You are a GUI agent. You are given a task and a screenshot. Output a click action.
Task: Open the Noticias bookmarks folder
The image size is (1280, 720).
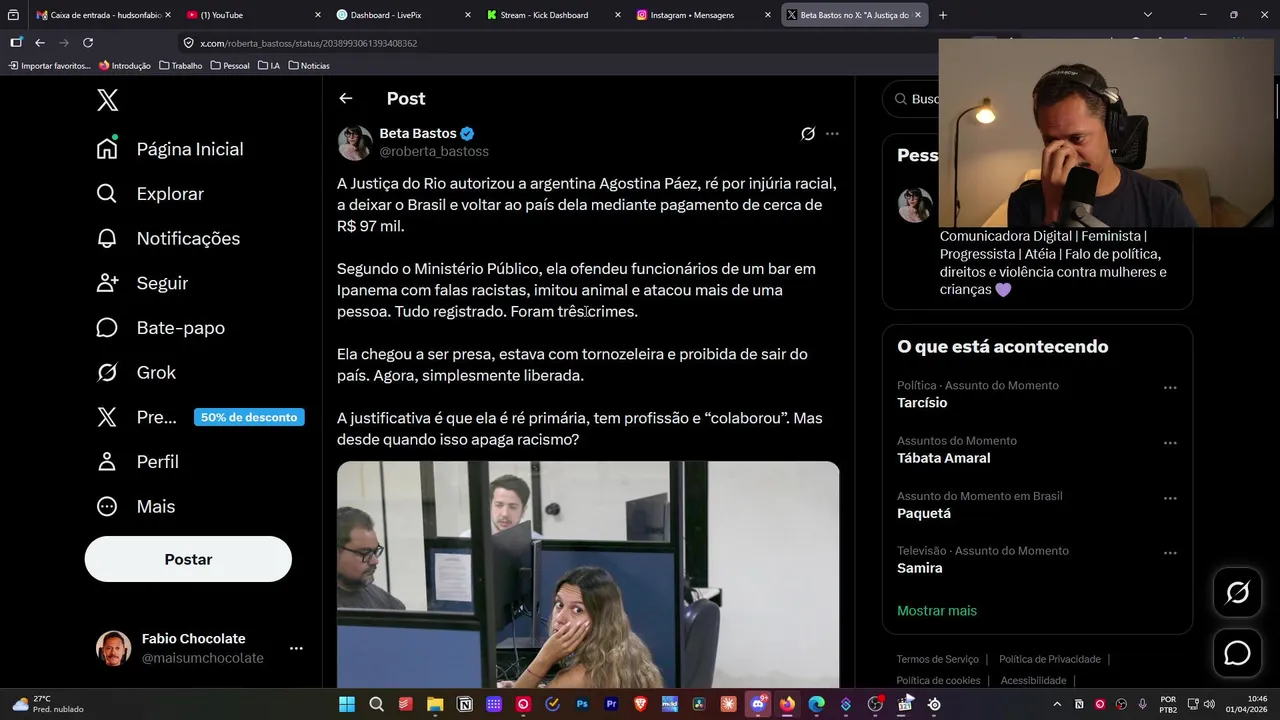click(x=309, y=66)
